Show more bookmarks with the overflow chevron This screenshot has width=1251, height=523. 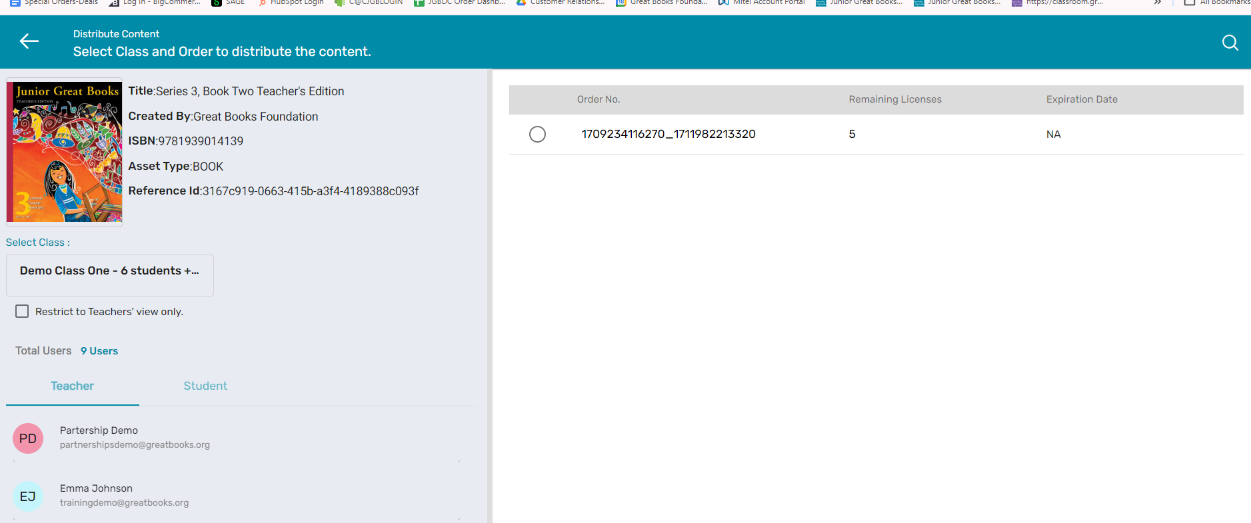1157,3
